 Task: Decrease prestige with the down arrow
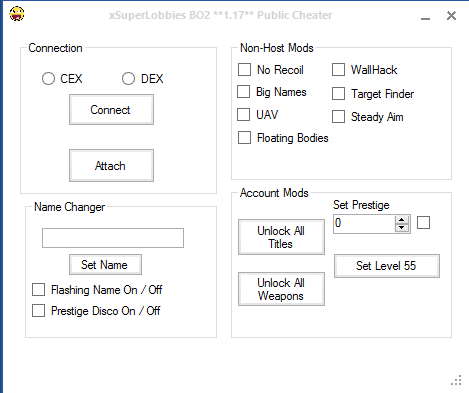click(402, 228)
